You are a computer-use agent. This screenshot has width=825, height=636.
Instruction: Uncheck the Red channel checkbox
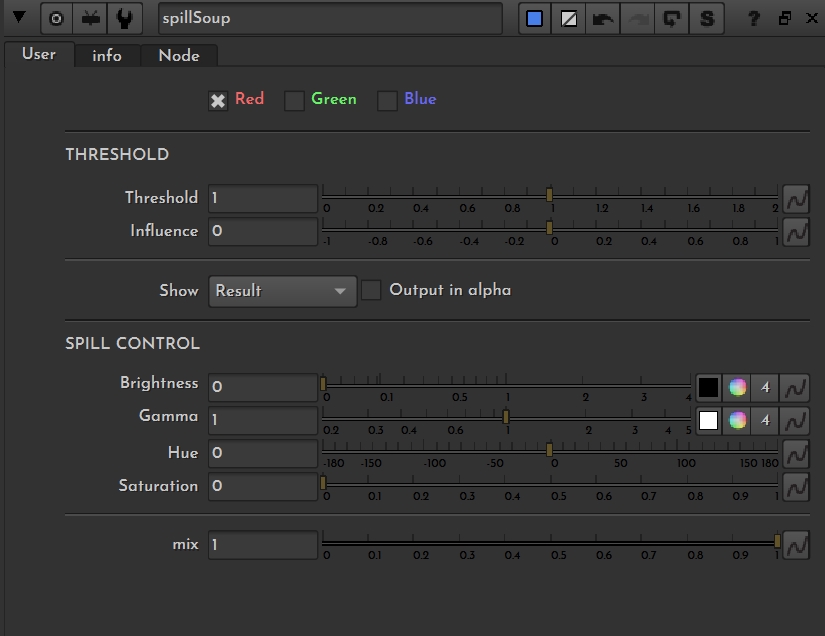pyautogui.click(x=218, y=100)
